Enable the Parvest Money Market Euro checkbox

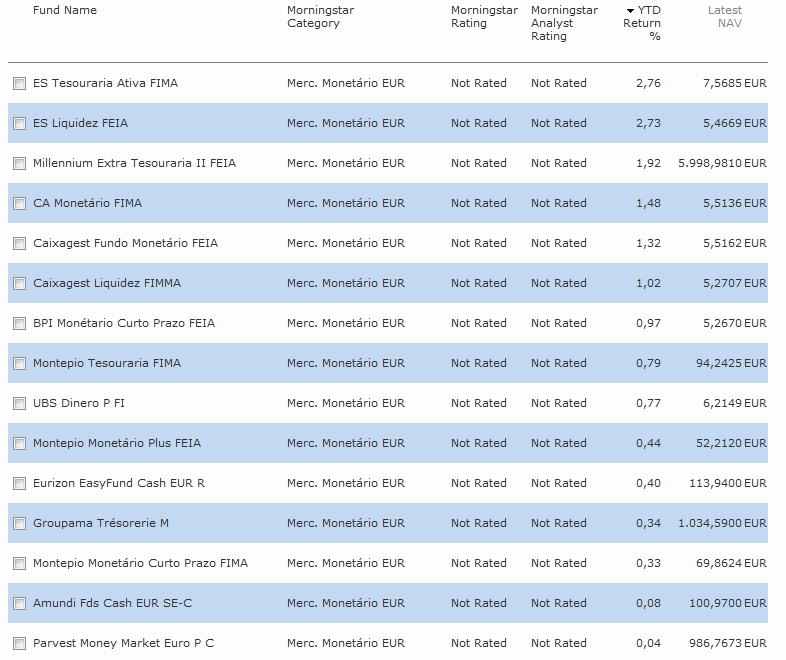click(19, 644)
